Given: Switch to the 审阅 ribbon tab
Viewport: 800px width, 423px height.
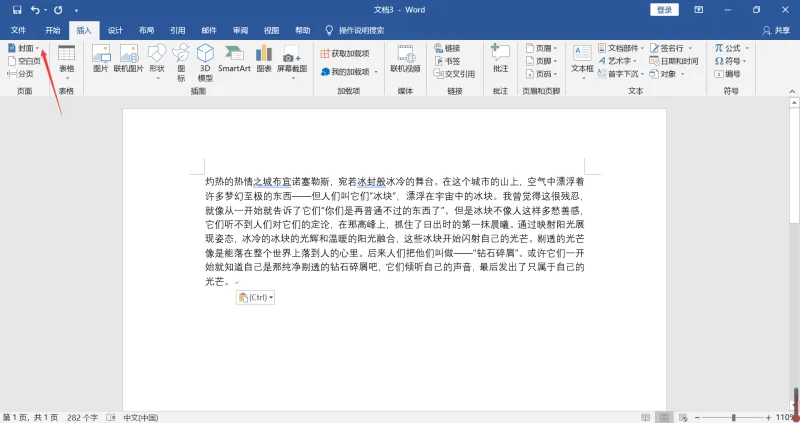Looking at the screenshot, I should tap(240, 30).
